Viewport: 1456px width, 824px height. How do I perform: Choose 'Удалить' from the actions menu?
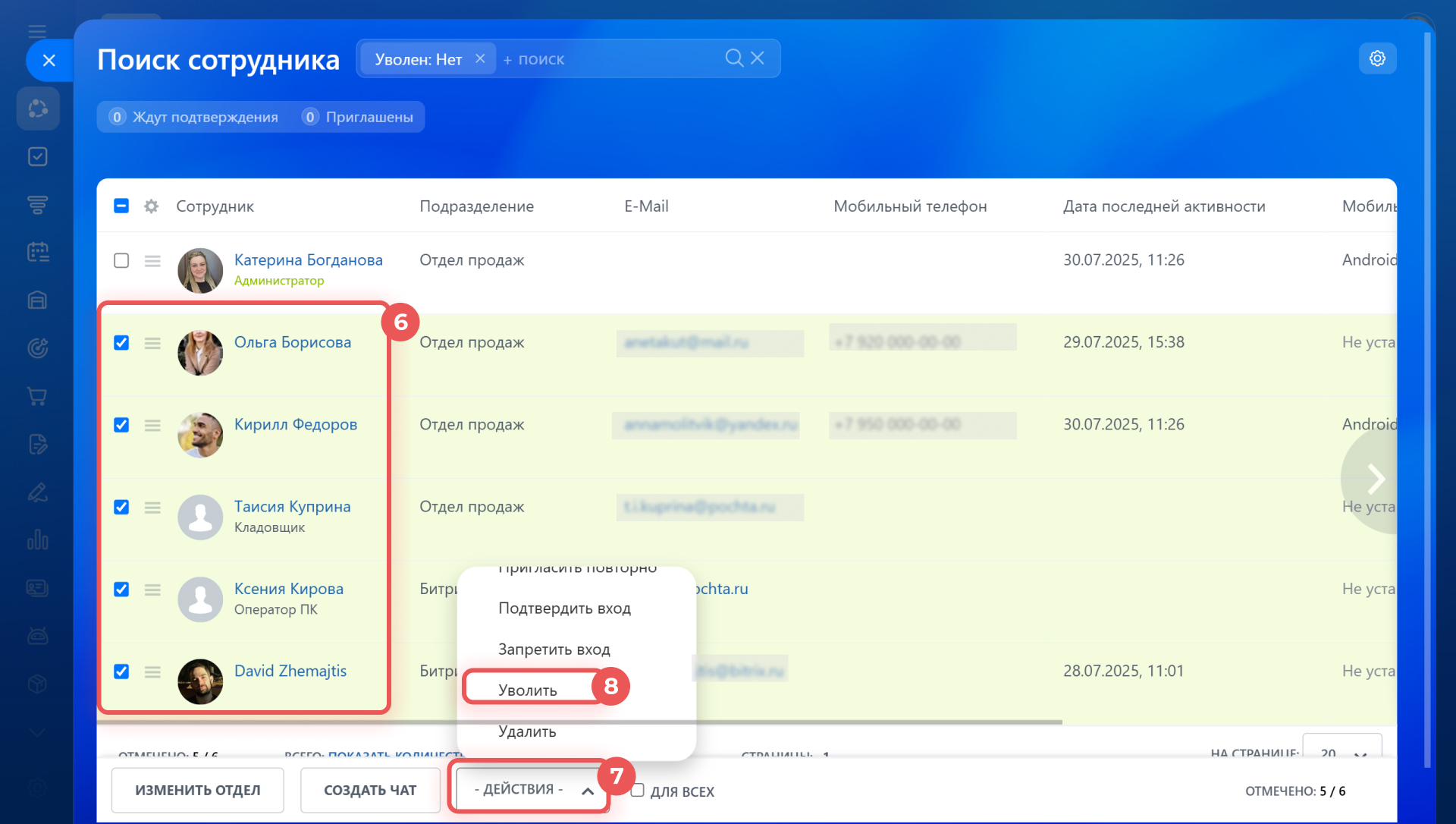(527, 731)
